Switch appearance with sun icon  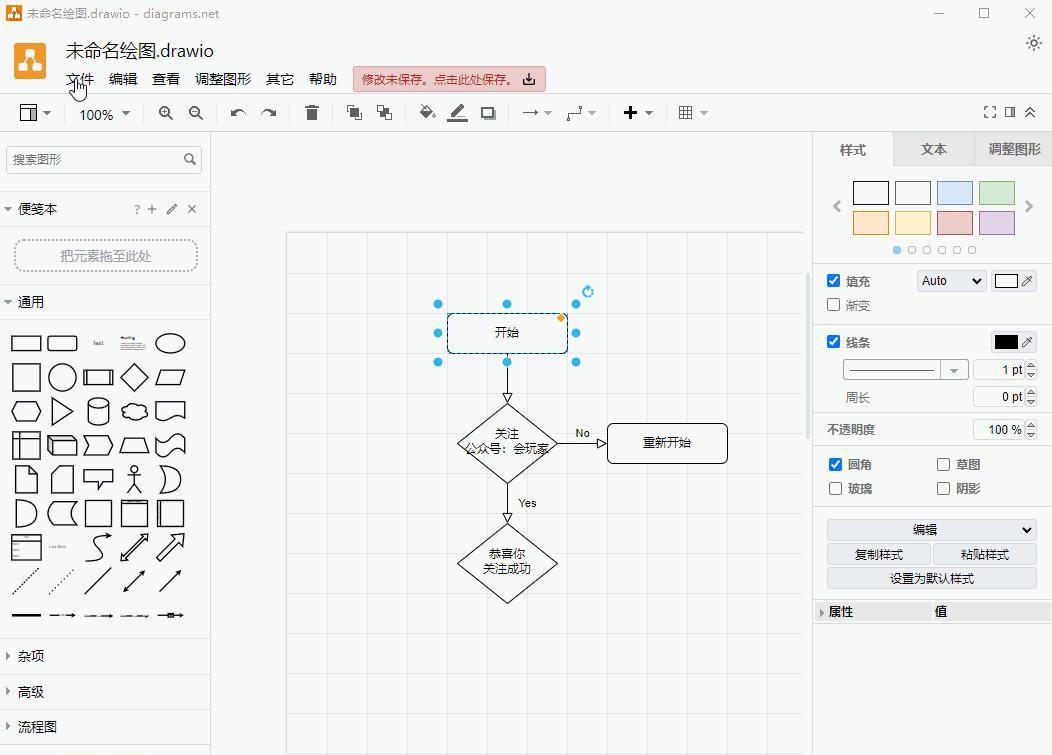click(1034, 44)
